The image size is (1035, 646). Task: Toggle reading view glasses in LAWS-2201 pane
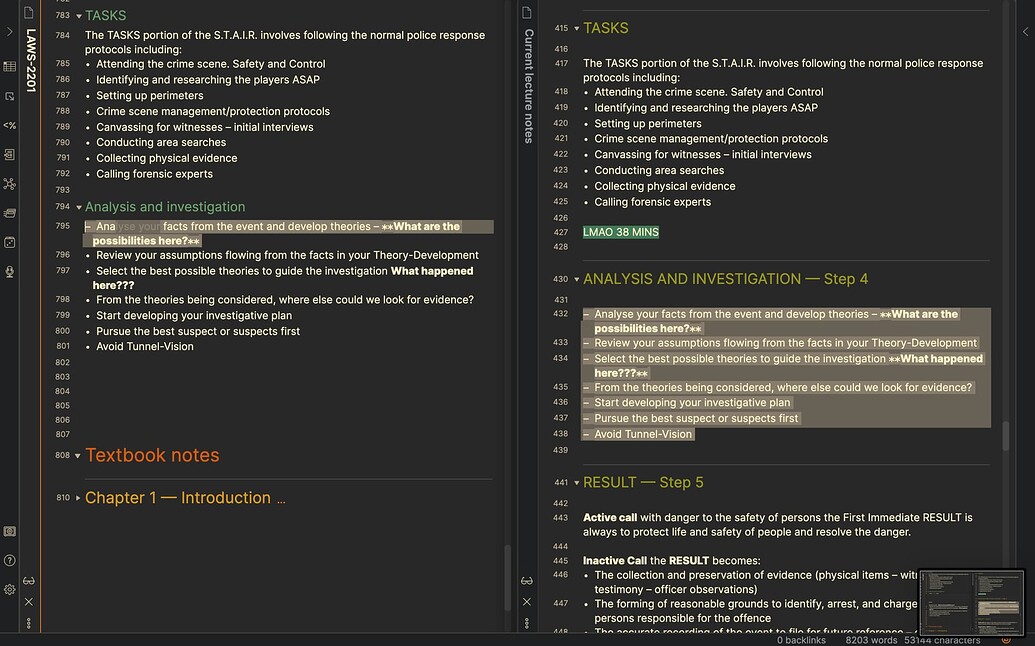tap(28, 581)
